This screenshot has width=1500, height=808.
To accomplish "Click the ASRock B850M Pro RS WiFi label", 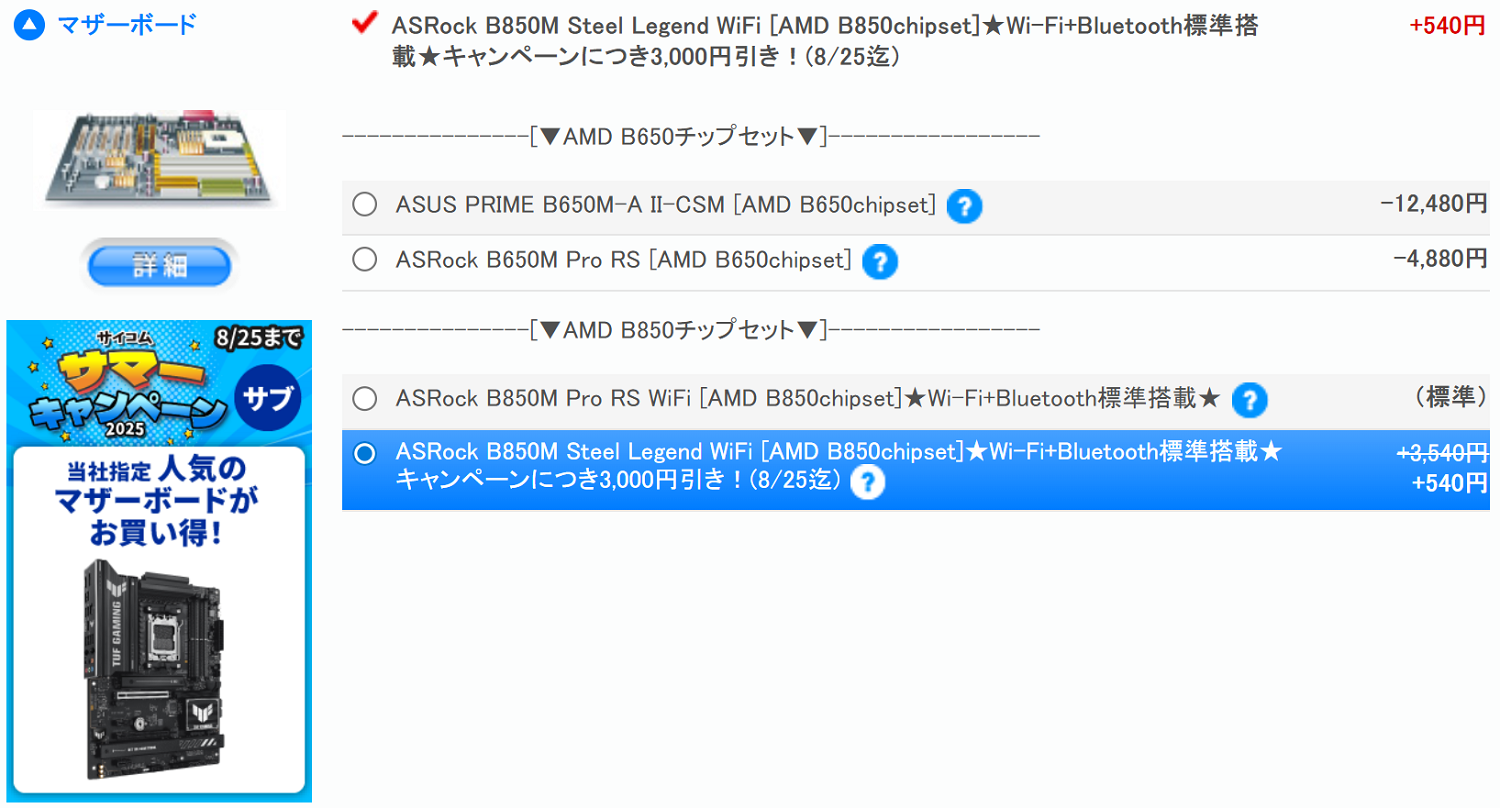I will click(x=808, y=399).
